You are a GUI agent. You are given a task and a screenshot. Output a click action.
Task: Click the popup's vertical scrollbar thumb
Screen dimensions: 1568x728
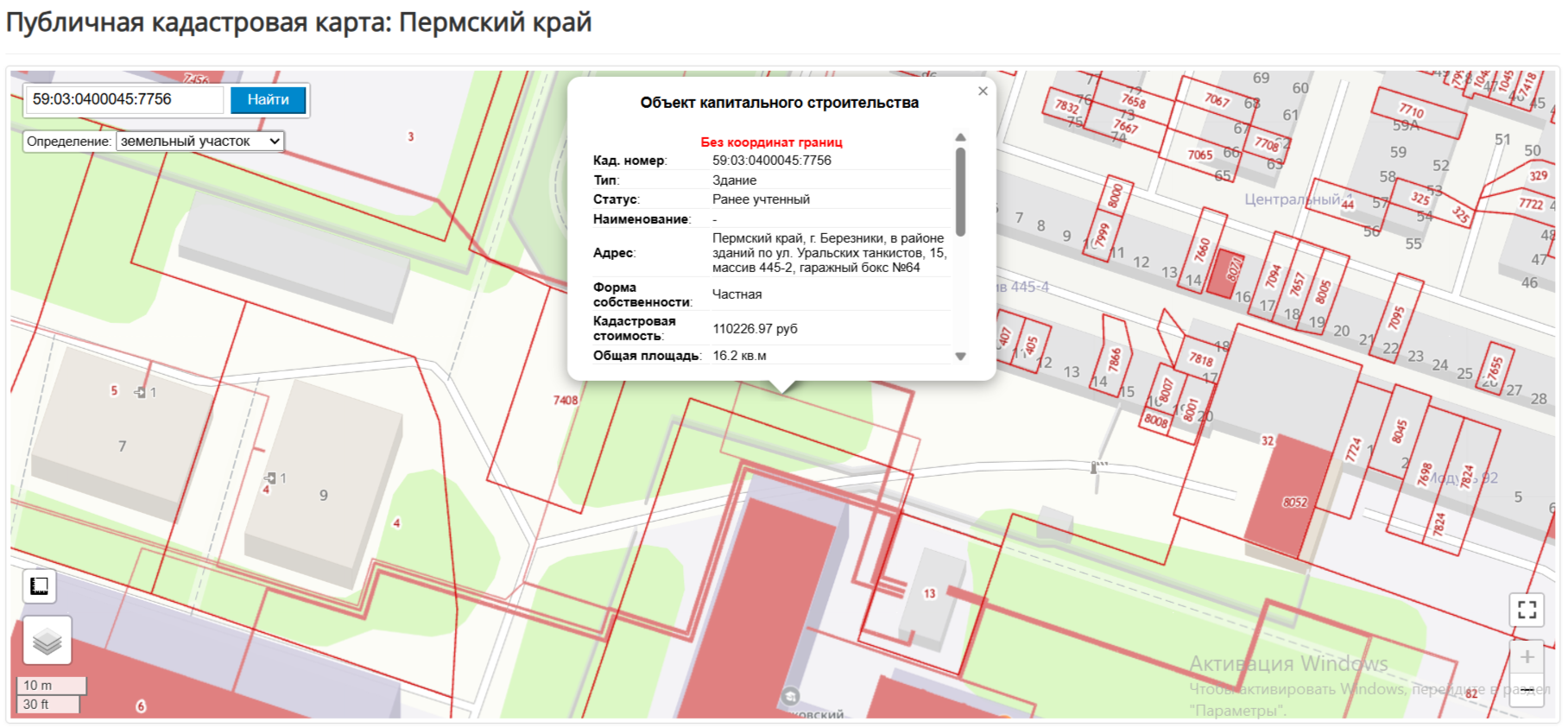(960, 192)
